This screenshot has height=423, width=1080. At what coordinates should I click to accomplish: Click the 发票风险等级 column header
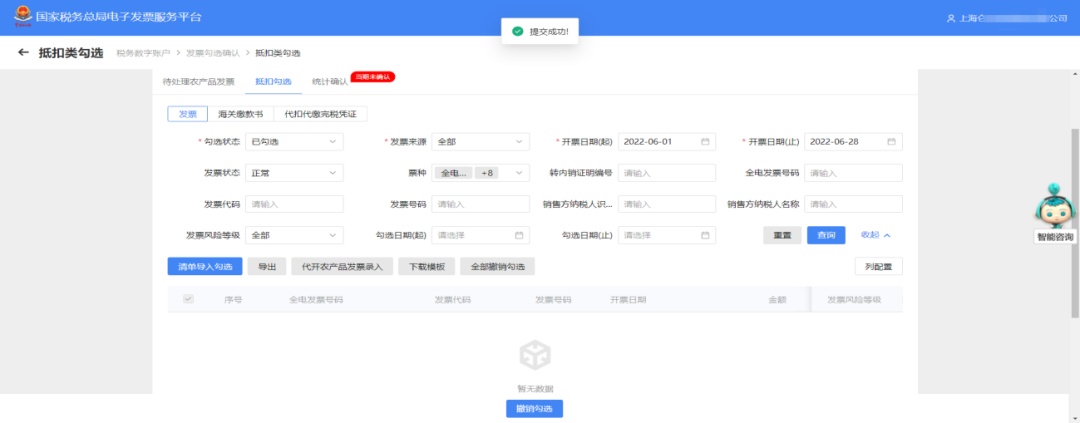(854, 300)
